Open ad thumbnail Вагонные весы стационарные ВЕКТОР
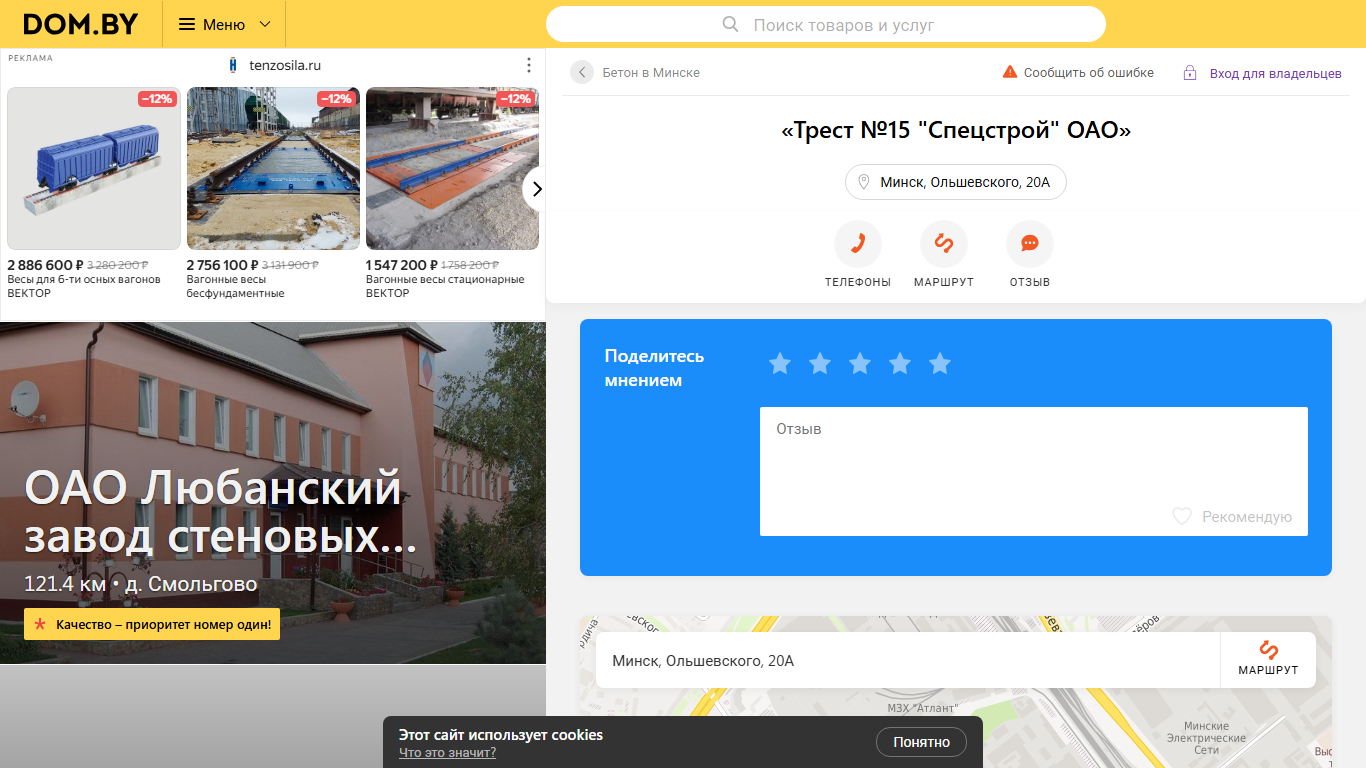Screen dimensions: 1366x768 point(452,168)
